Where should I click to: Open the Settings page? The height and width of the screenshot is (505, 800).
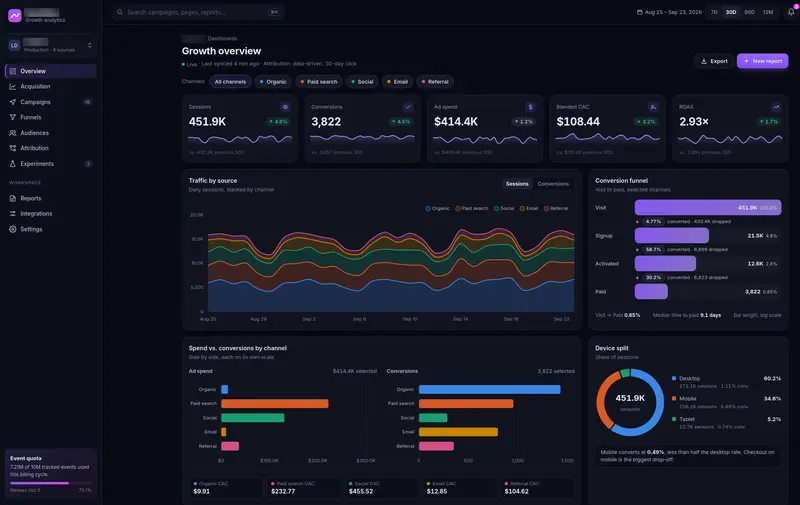point(51,229)
